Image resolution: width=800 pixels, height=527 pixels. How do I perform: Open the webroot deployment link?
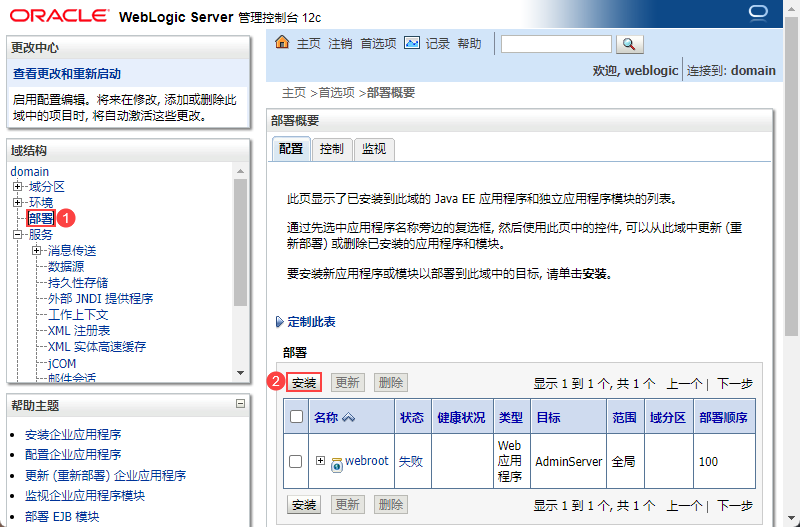[x=367, y=461]
